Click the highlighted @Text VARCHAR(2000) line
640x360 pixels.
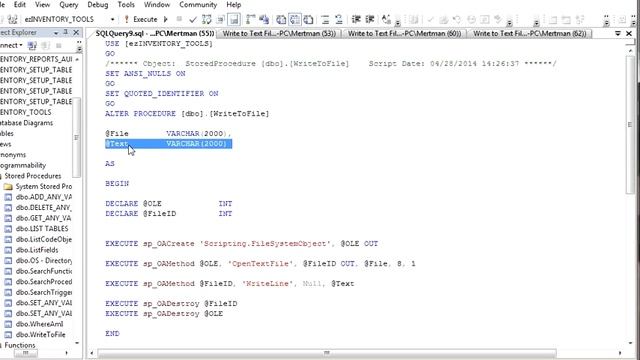click(168, 144)
